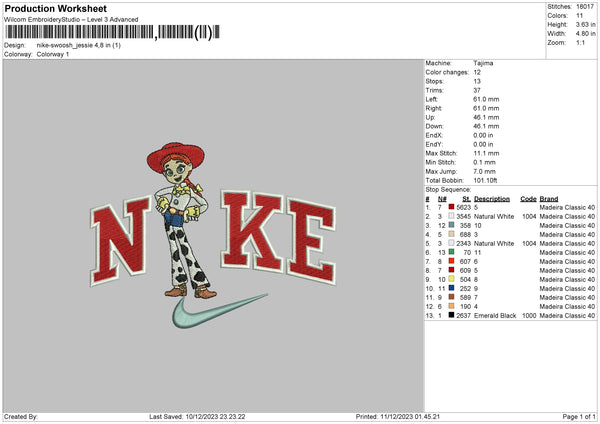Click the Zoom value 1:1
This screenshot has height=424, width=600.
pyautogui.click(x=580, y=42)
